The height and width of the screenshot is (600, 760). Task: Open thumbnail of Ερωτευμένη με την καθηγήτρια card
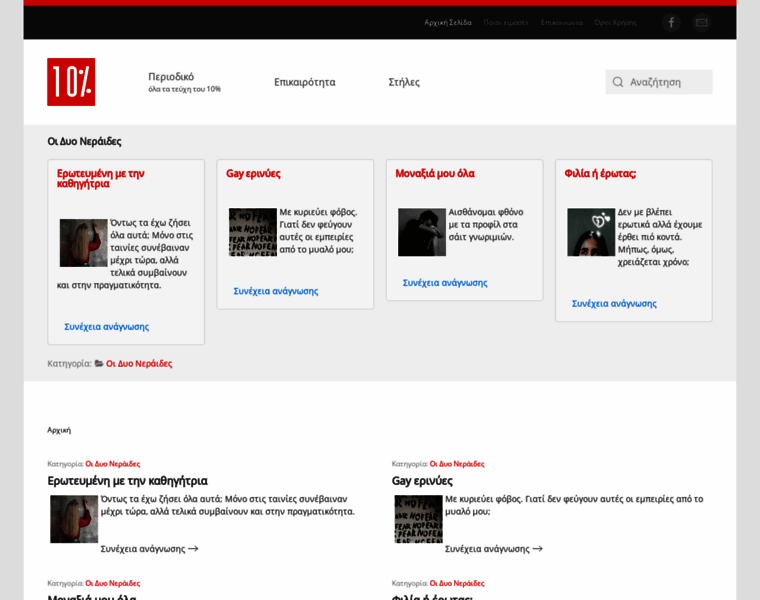(83, 243)
